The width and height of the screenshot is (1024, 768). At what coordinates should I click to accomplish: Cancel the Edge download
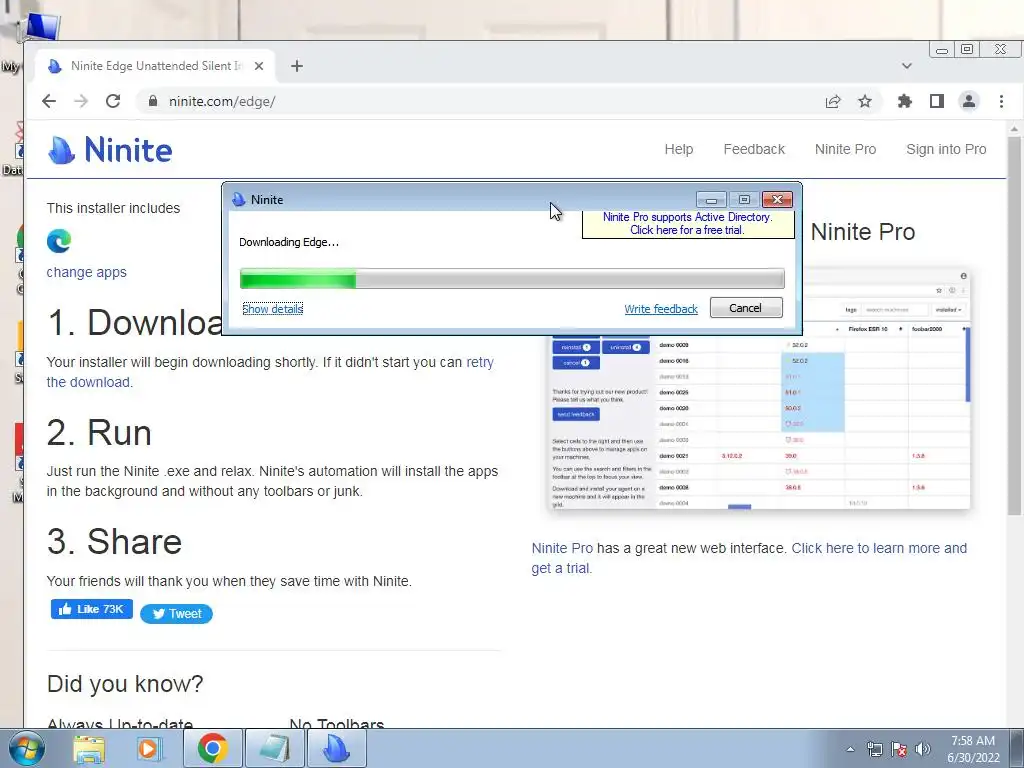(x=746, y=308)
